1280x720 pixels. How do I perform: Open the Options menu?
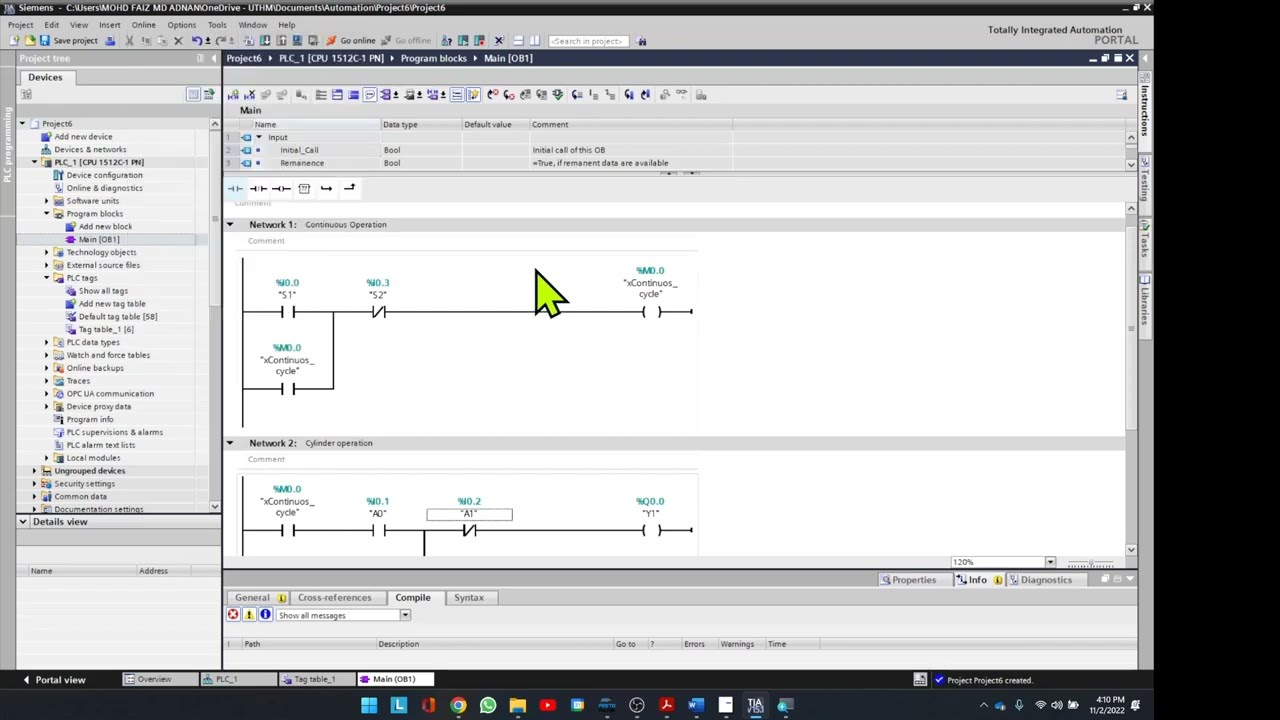click(181, 25)
